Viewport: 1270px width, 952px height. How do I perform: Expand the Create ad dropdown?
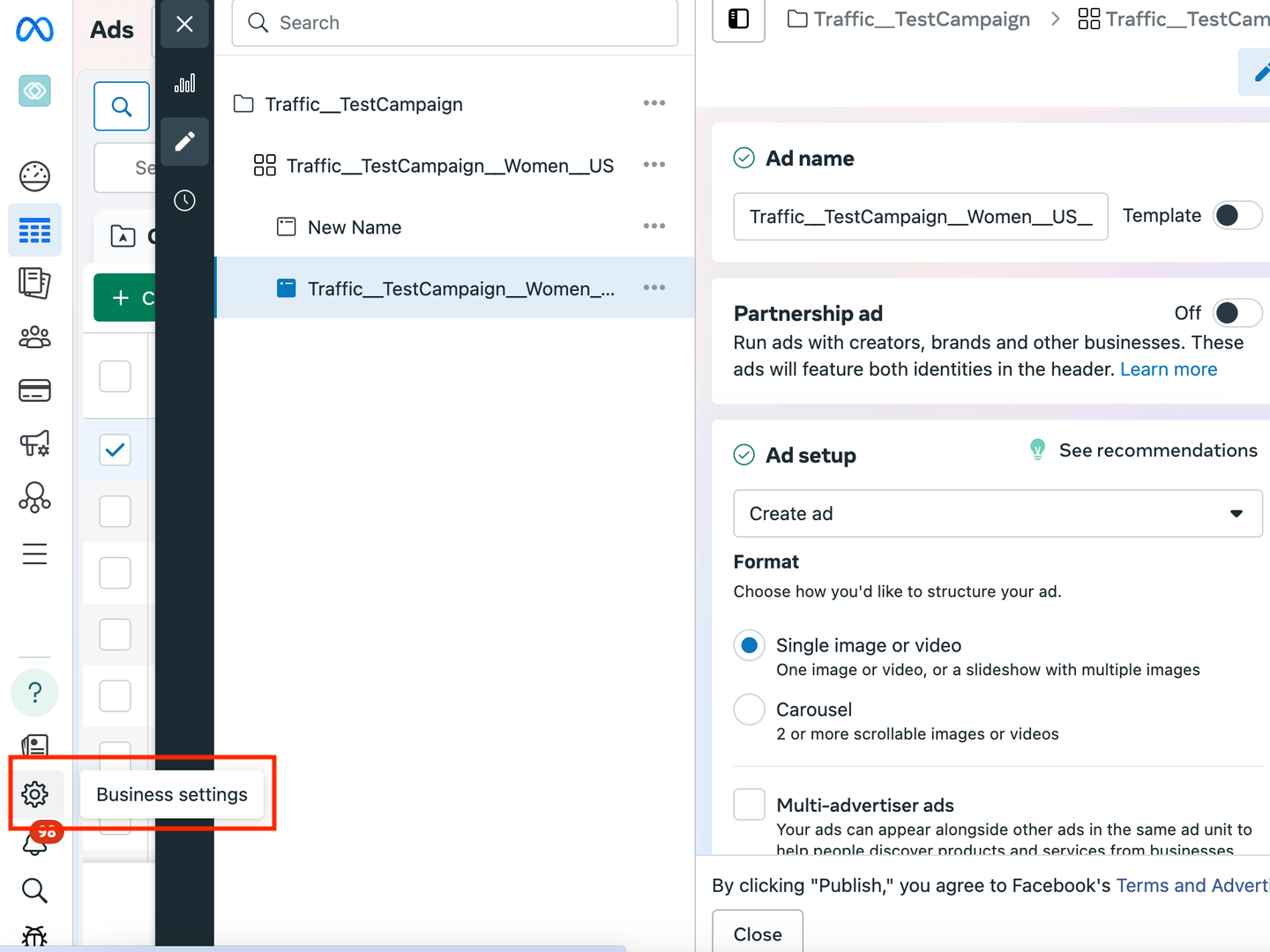(997, 514)
